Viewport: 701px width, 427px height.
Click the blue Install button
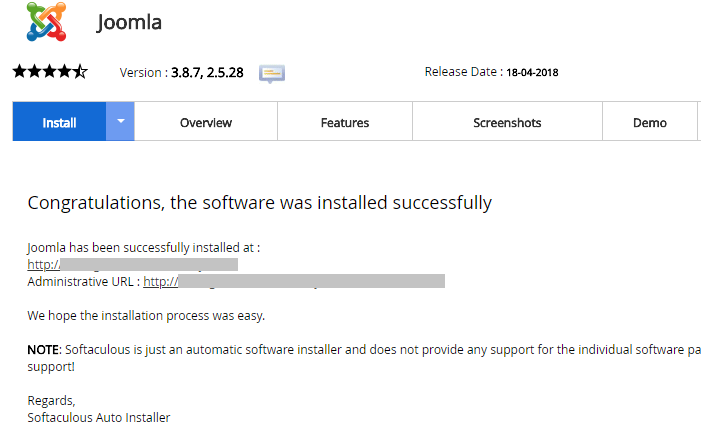click(59, 121)
